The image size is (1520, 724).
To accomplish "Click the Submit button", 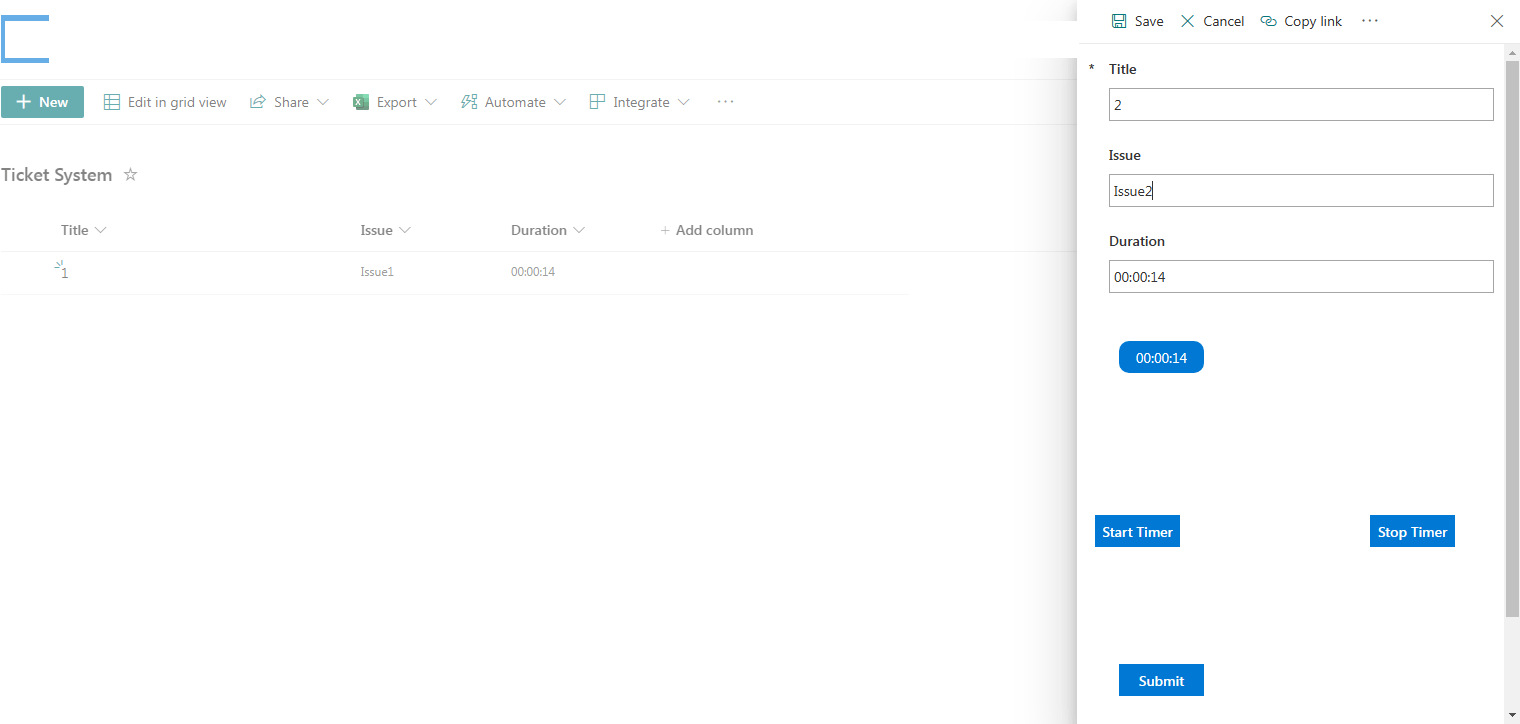I will pos(1161,680).
